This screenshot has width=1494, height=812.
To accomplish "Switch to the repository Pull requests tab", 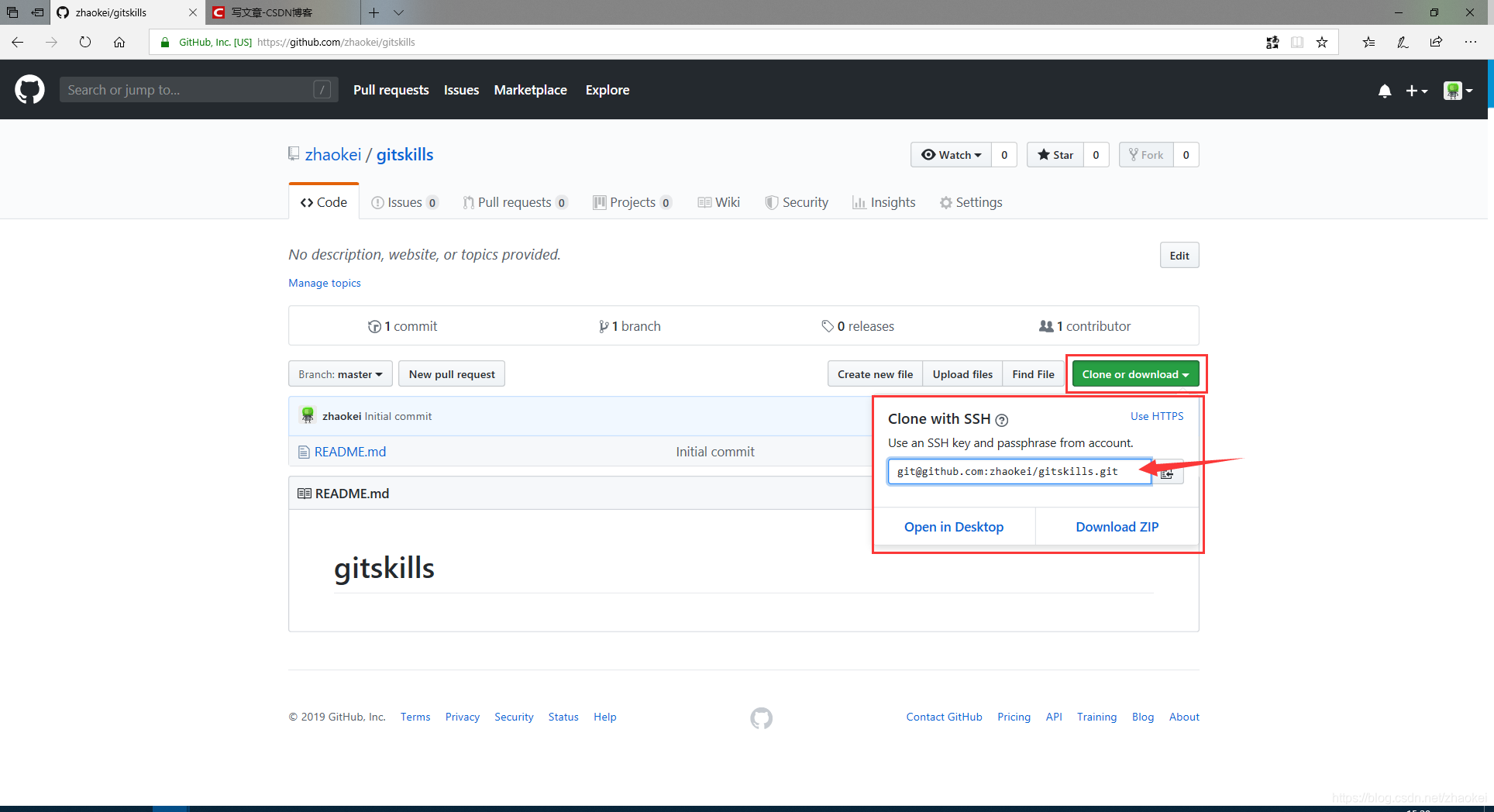I will [515, 202].
